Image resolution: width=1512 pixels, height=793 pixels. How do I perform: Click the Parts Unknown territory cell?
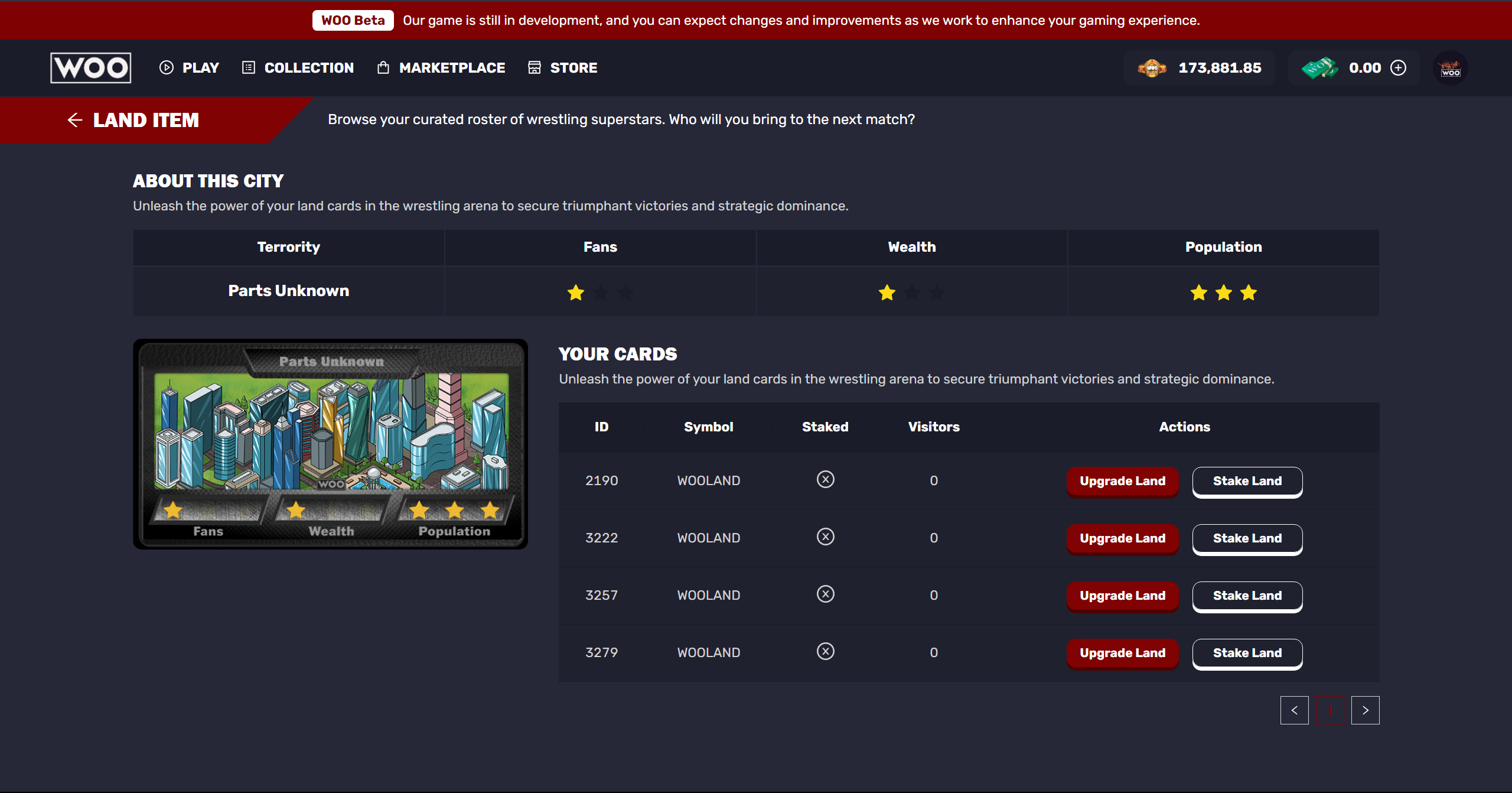(x=289, y=291)
